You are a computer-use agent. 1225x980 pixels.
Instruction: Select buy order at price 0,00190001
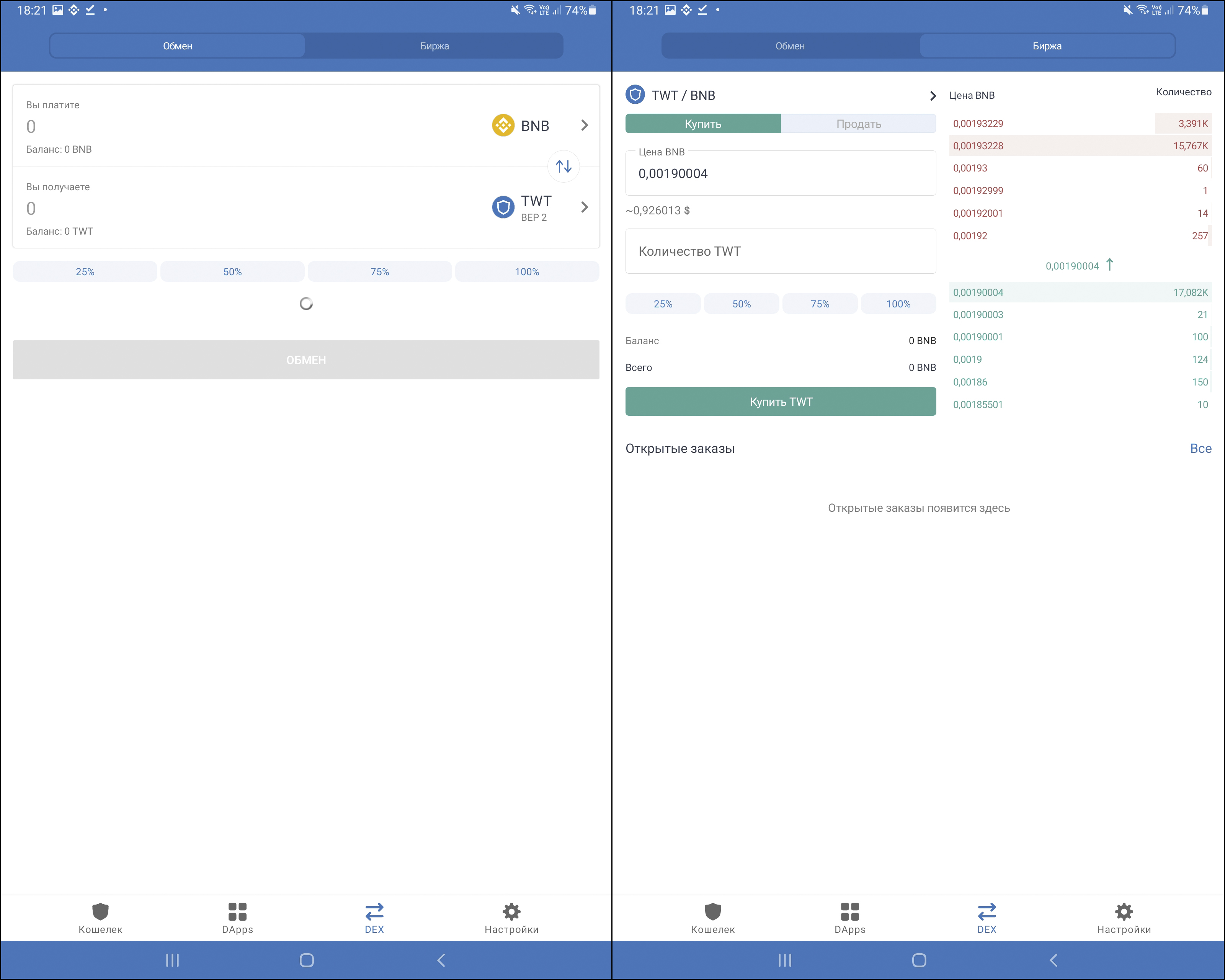[1081, 337]
